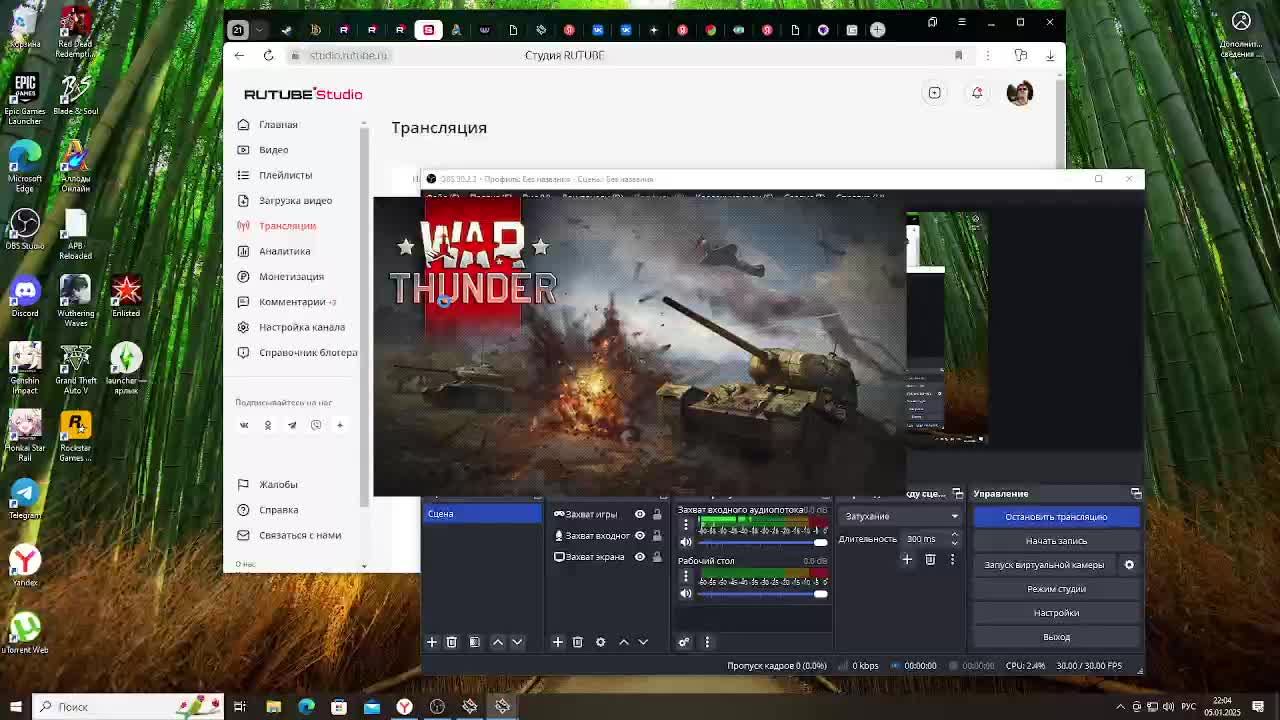
Task: Delete the selected scene in OBS
Action: [x=451, y=642]
